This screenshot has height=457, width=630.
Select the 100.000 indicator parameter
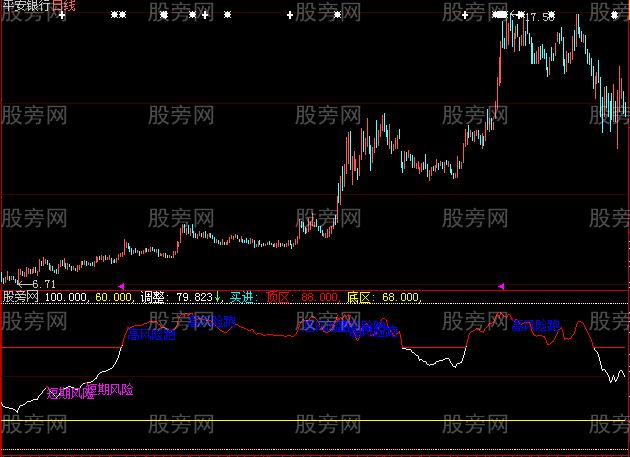click(x=66, y=297)
